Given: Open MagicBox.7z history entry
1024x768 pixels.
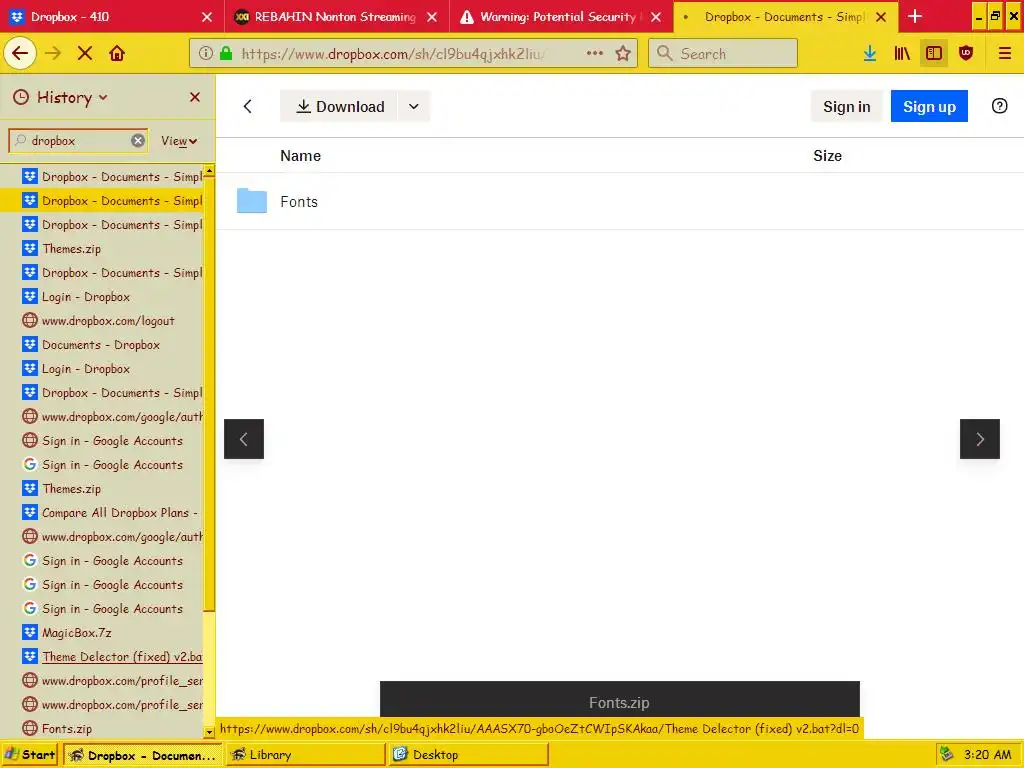Looking at the screenshot, I should coord(102,633).
